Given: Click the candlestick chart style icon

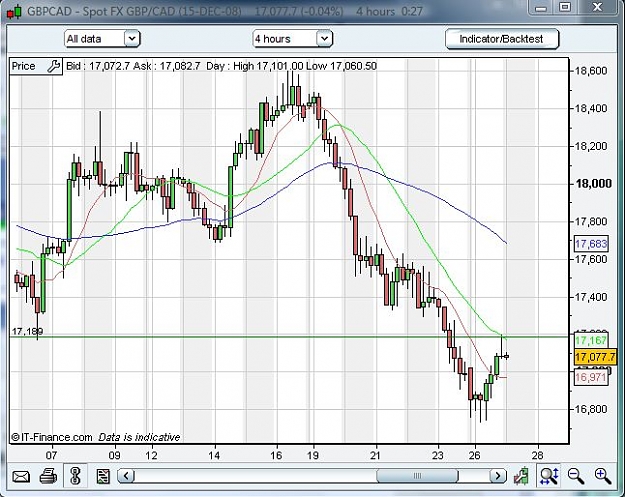Looking at the screenshot, I should 522,476.
